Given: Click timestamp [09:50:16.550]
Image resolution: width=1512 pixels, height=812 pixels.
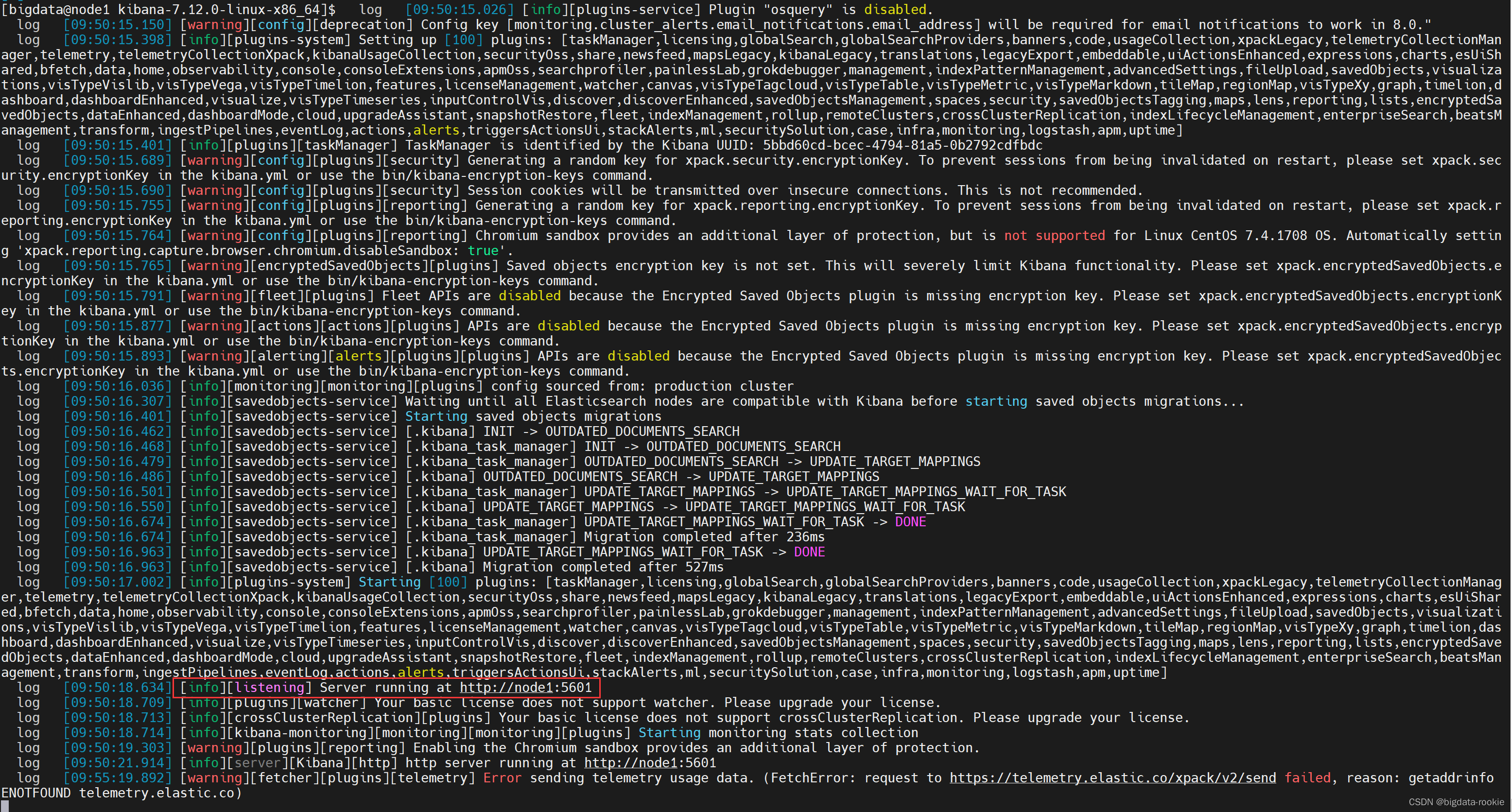Looking at the screenshot, I should coord(118,506).
